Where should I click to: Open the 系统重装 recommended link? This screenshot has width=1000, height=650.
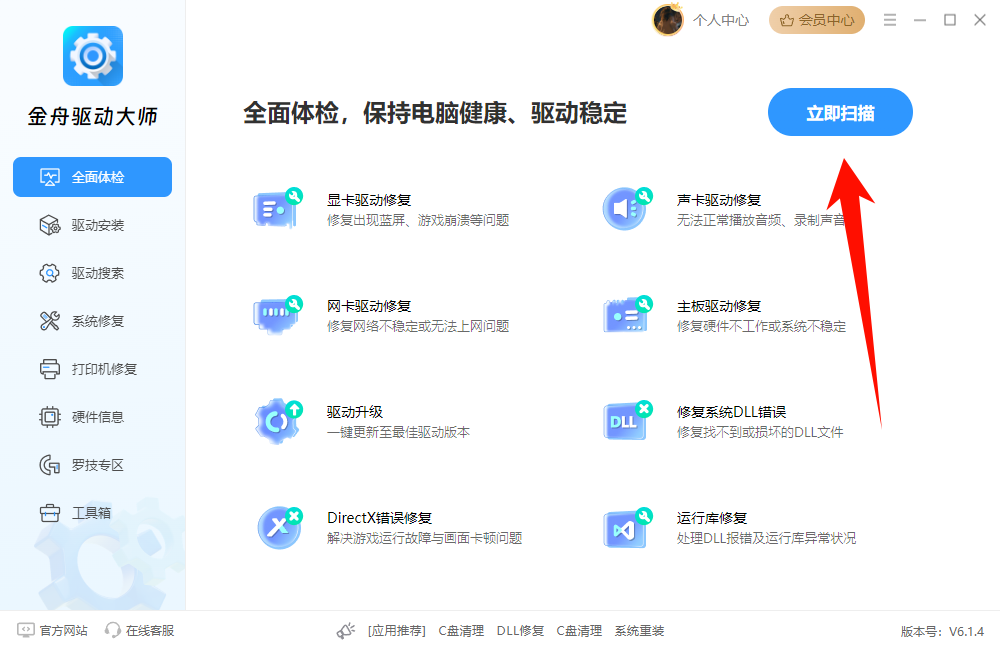pyautogui.click(x=639, y=631)
